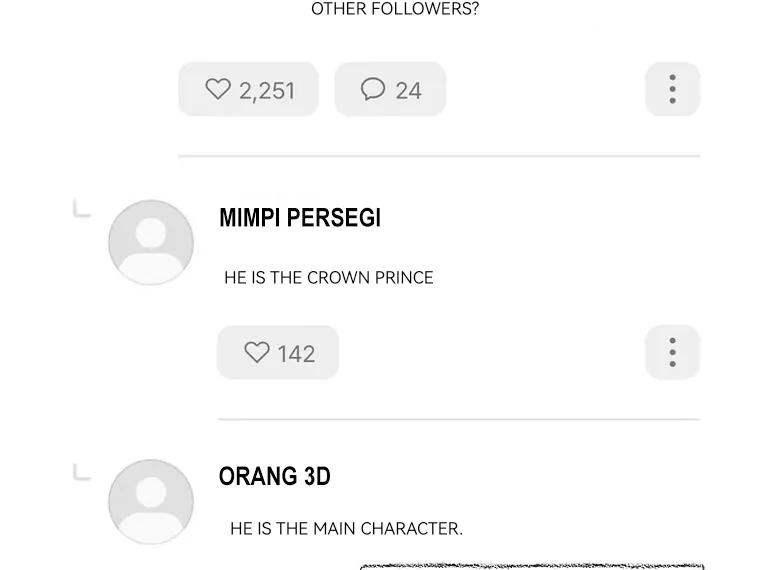760x570 pixels.
Task: Click the 142 like count number
Action: pos(296,354)
